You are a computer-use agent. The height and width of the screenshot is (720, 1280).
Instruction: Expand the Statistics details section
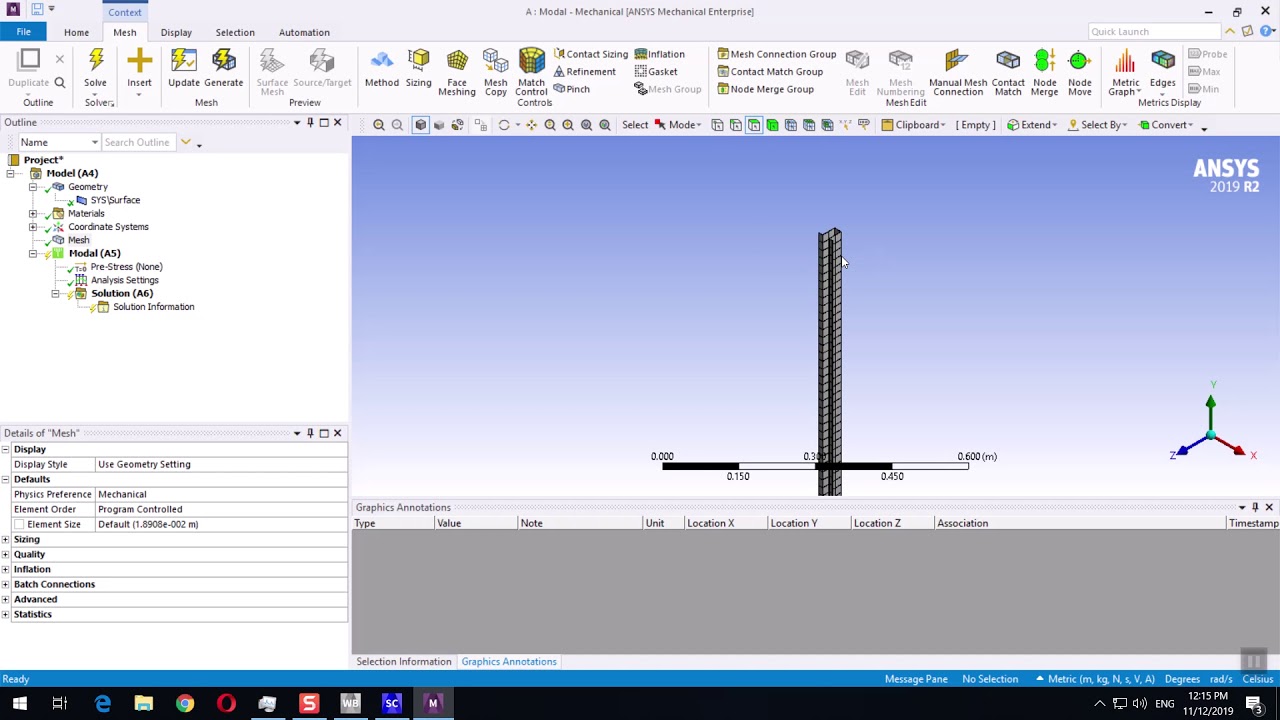pos(6,614)
